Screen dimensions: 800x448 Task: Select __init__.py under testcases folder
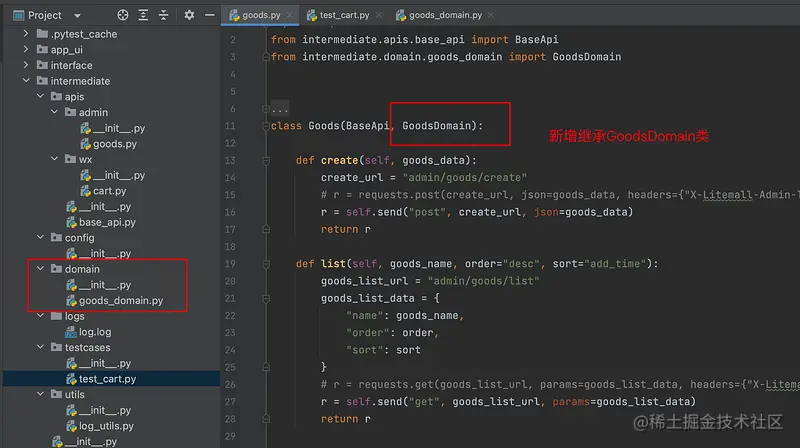pos(104,363)
